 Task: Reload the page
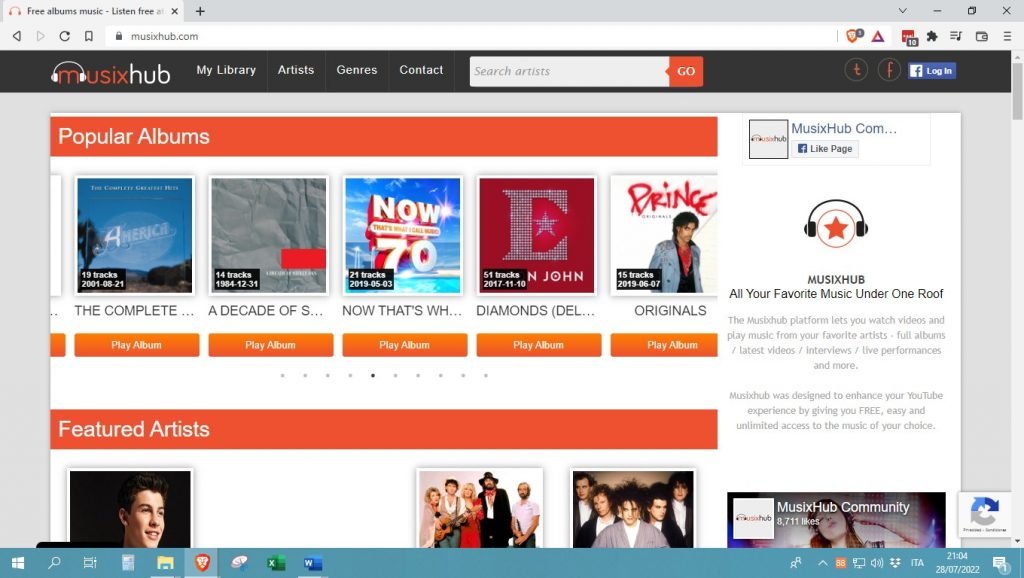point(65,36)
